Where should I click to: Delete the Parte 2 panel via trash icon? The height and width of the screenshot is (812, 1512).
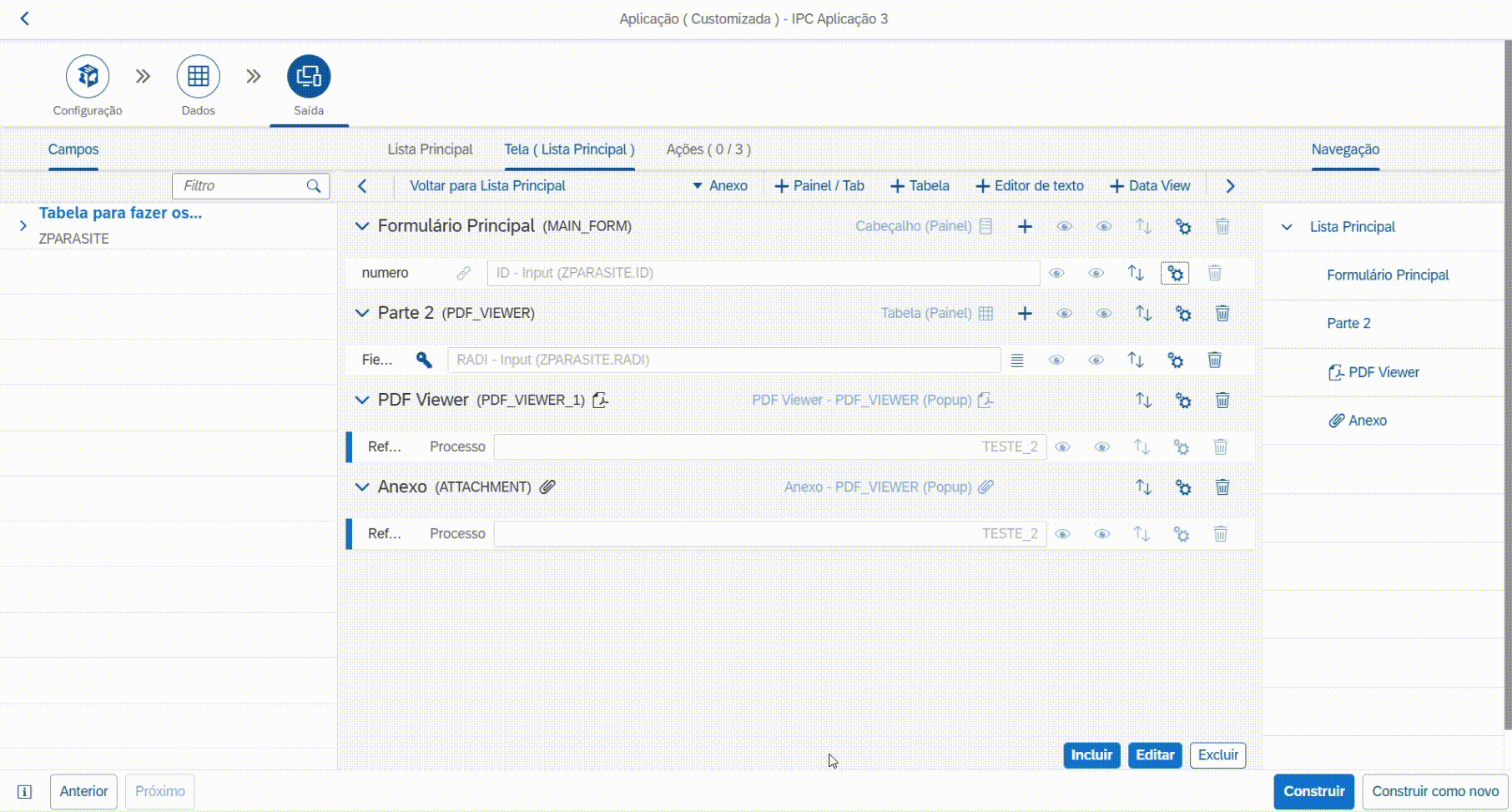tap(1222, 313)
